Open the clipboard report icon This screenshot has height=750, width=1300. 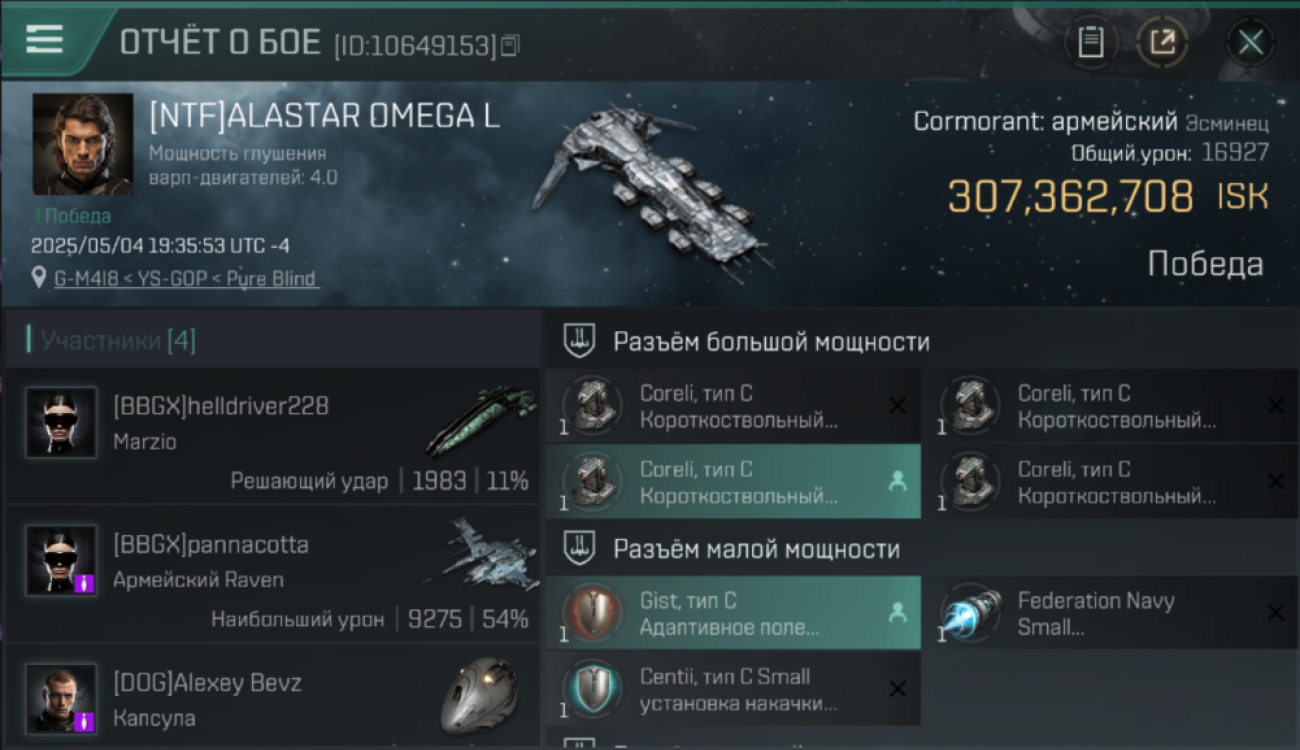[x=1091, y=43]
